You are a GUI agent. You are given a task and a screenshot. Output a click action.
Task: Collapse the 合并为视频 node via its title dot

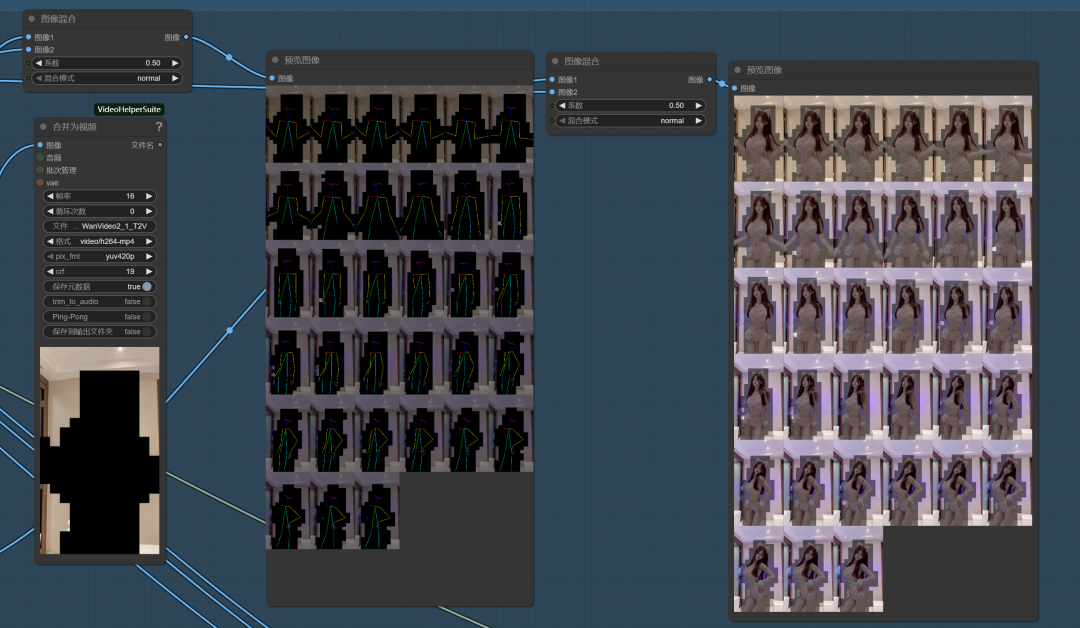[43, 127]
